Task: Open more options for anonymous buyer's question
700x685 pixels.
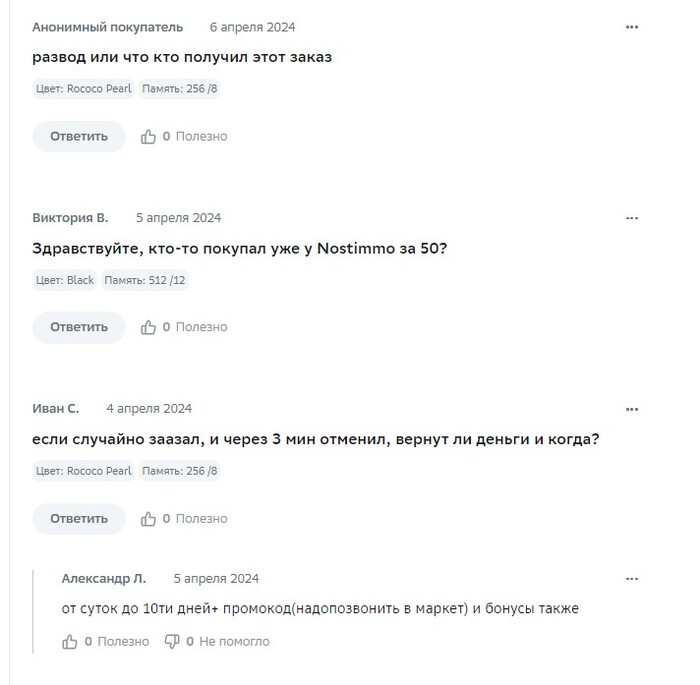Action: point(632,27)
